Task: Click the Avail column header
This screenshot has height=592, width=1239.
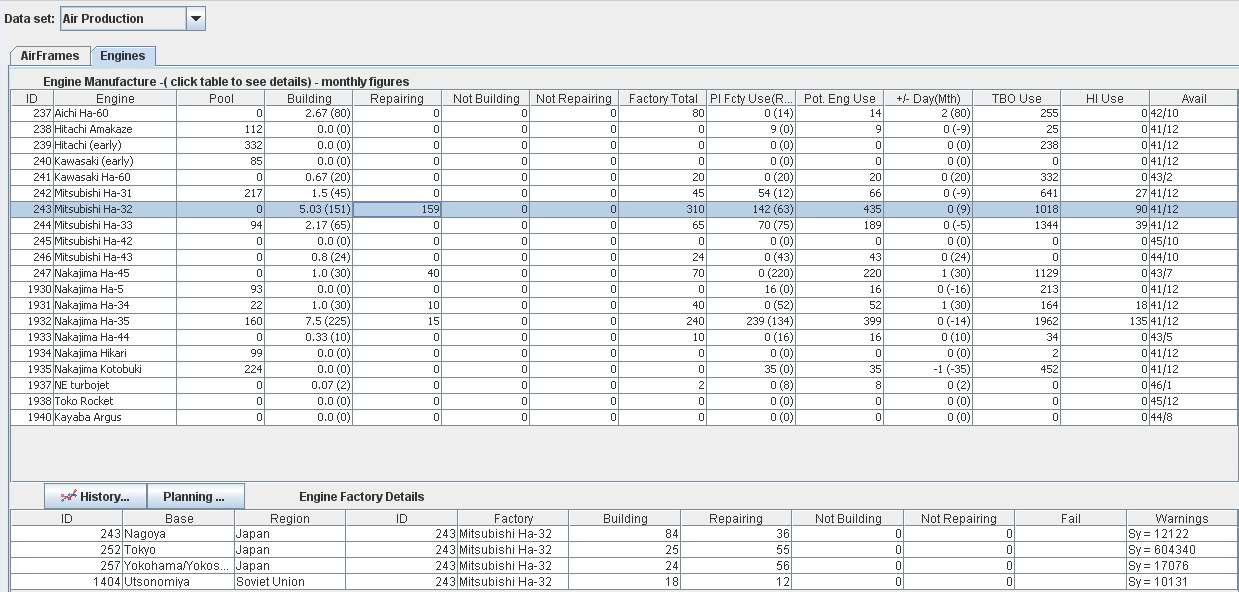Action: pos(1194,98)
